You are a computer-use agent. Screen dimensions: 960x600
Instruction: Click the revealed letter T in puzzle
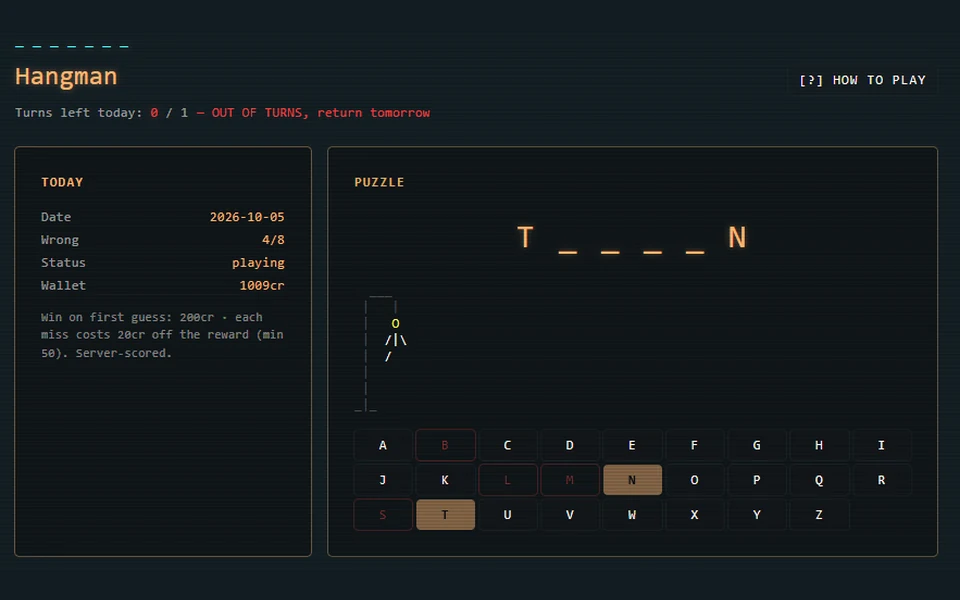[x=525, y=238]
